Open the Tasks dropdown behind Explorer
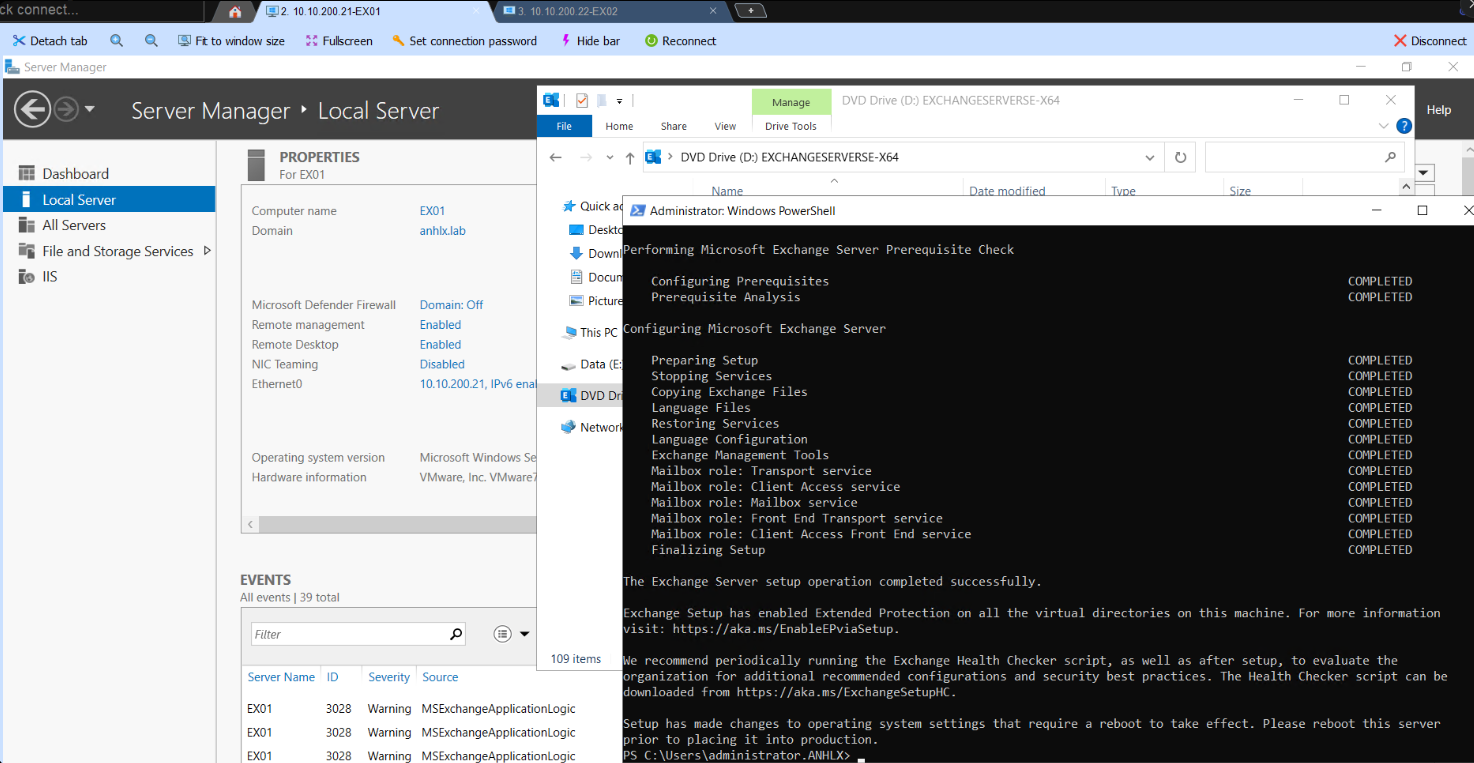Screen dimensions: 1474x763 [x=1425, y=172]
